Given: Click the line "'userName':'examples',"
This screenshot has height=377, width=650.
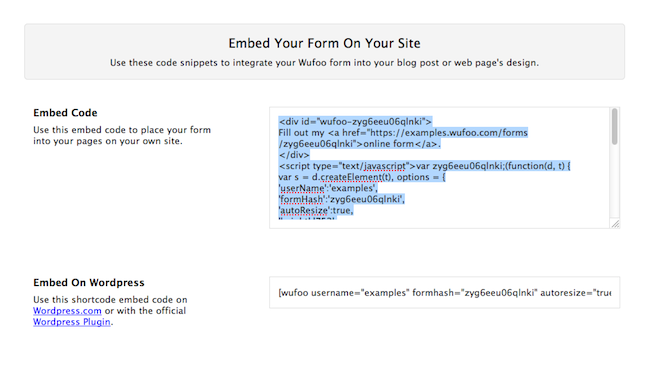Looking at the screenshot, I should 328,188.
